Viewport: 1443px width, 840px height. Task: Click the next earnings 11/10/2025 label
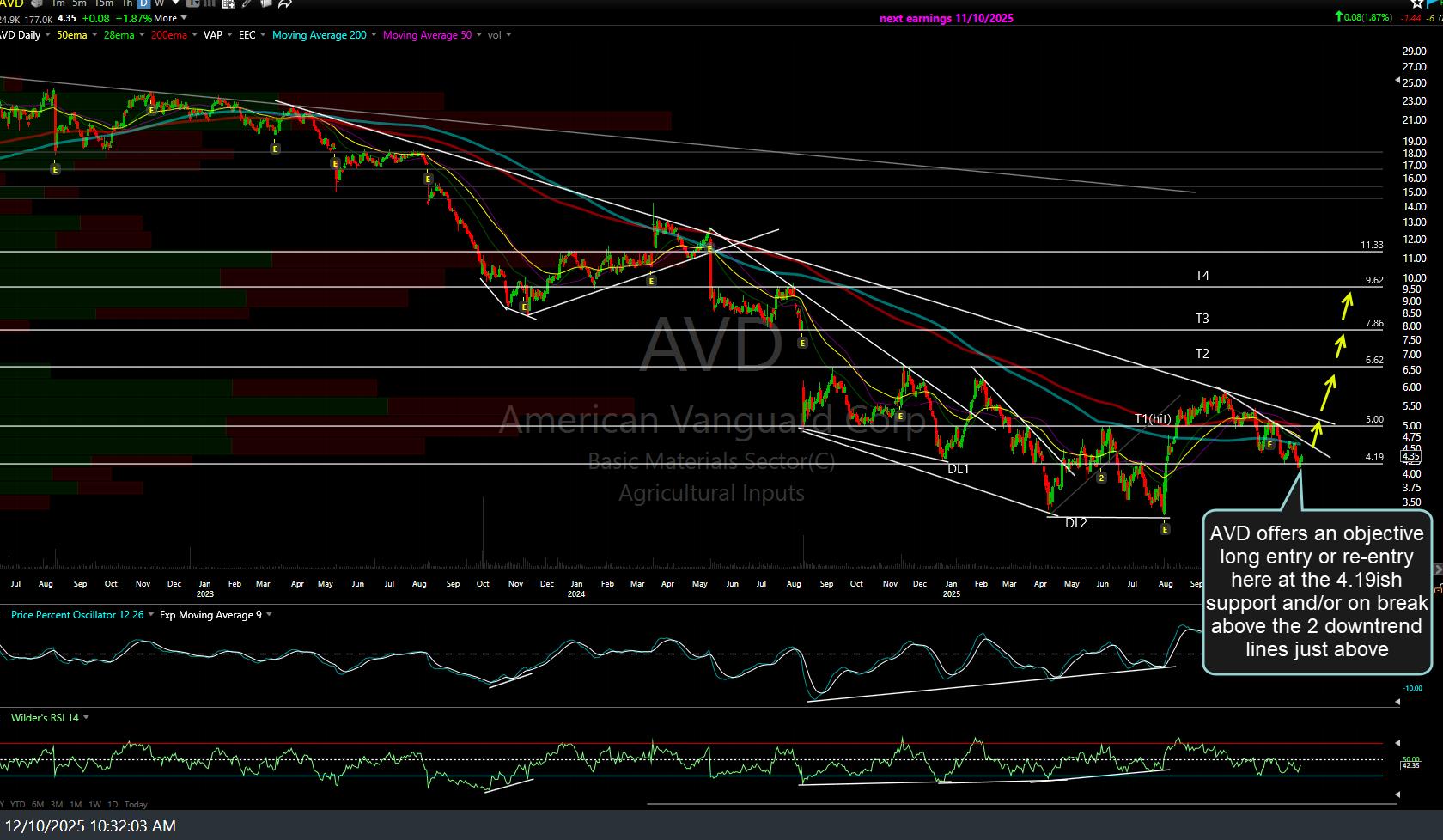946,18
